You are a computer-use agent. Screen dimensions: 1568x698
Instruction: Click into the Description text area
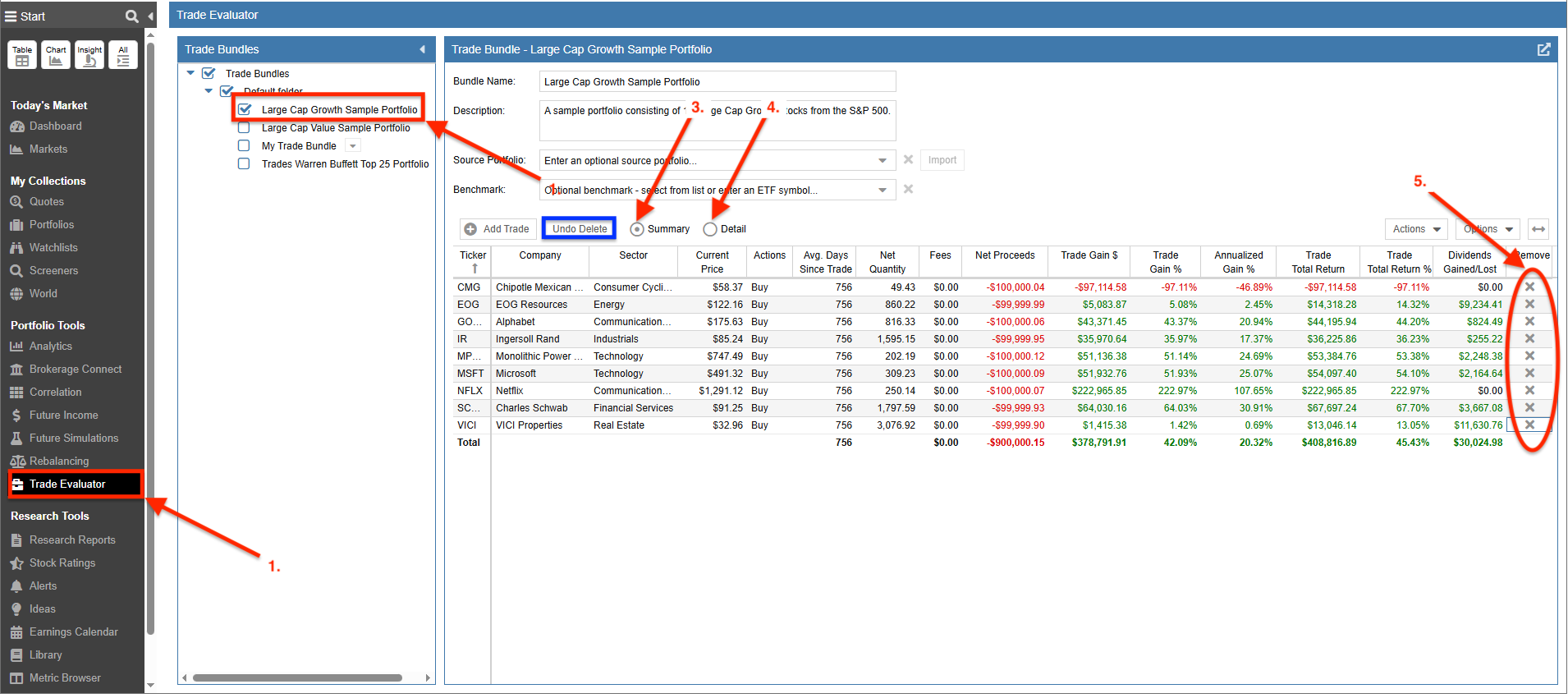[x=718, y=121]
